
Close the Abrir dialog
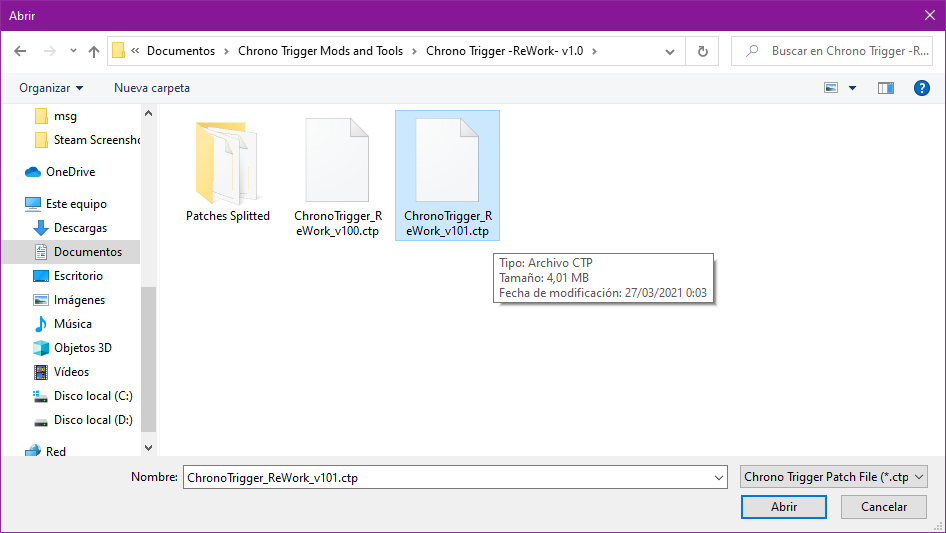click(x=930, y=16)
